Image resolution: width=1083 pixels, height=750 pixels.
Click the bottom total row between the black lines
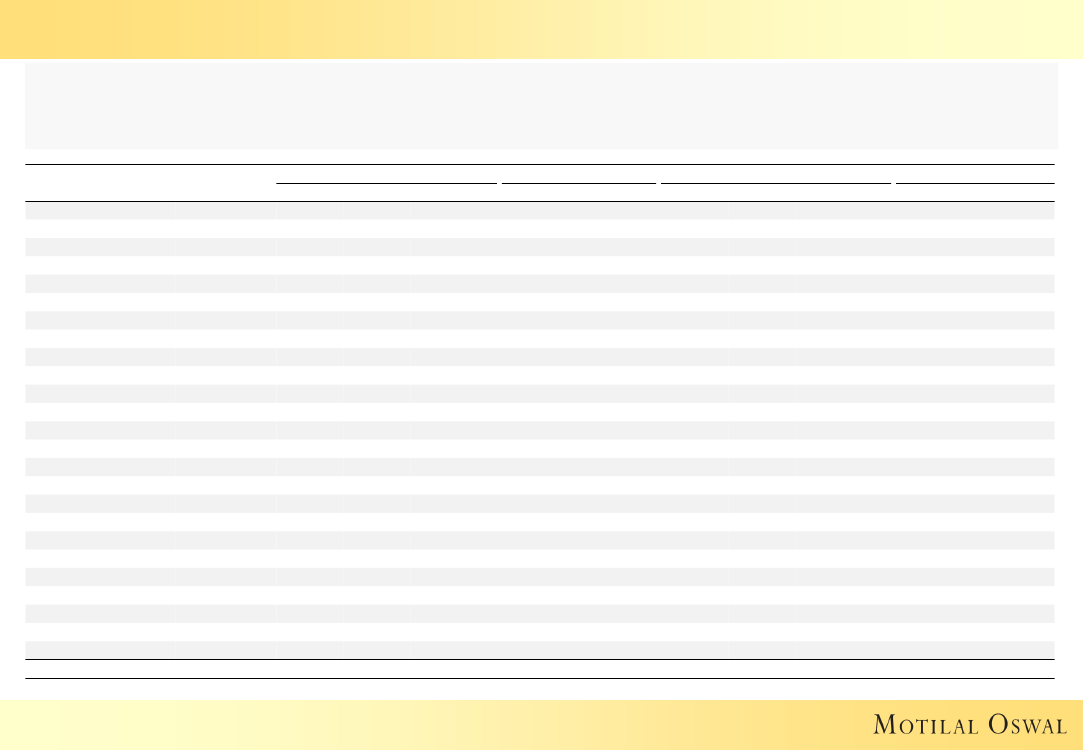pos(540,669)
